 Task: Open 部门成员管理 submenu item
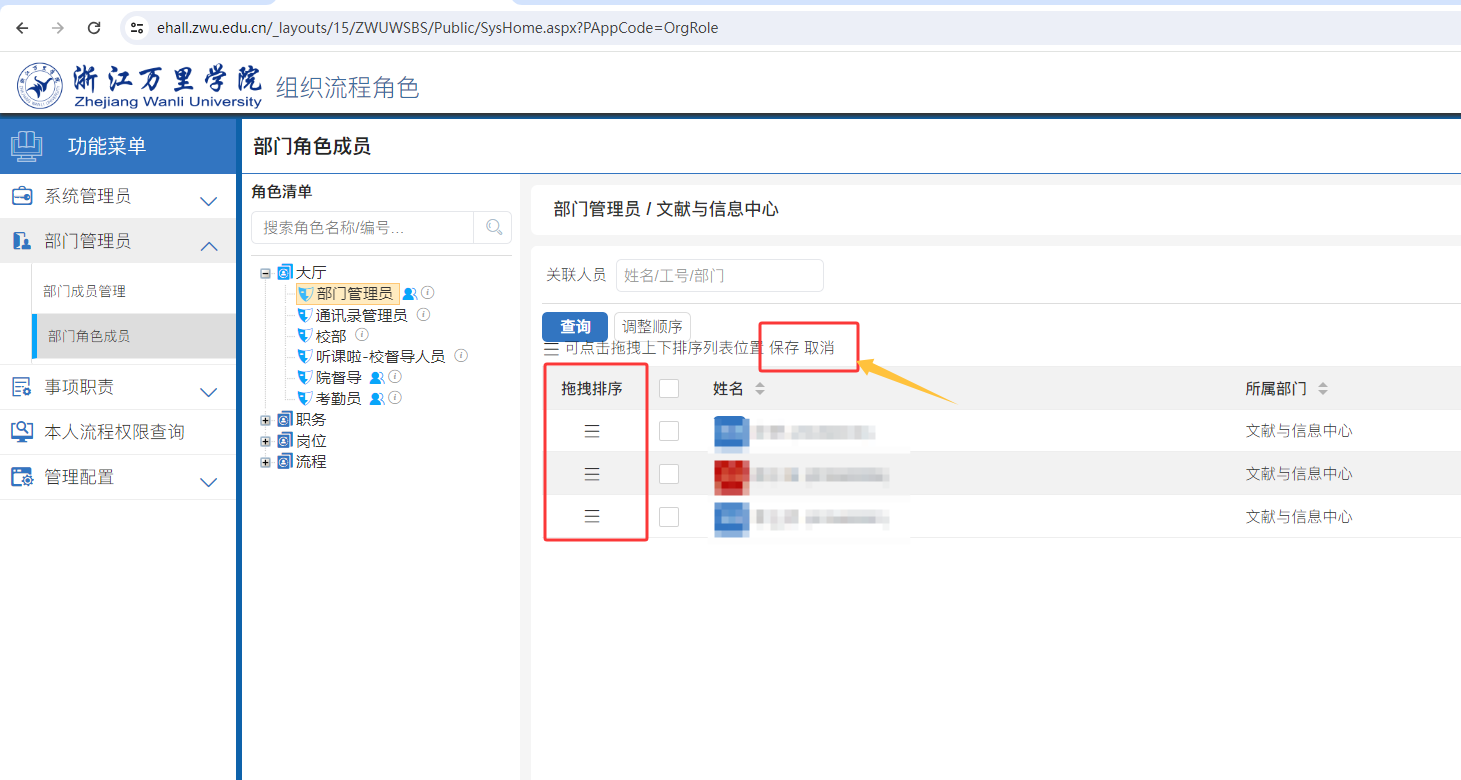pos(85,291)
